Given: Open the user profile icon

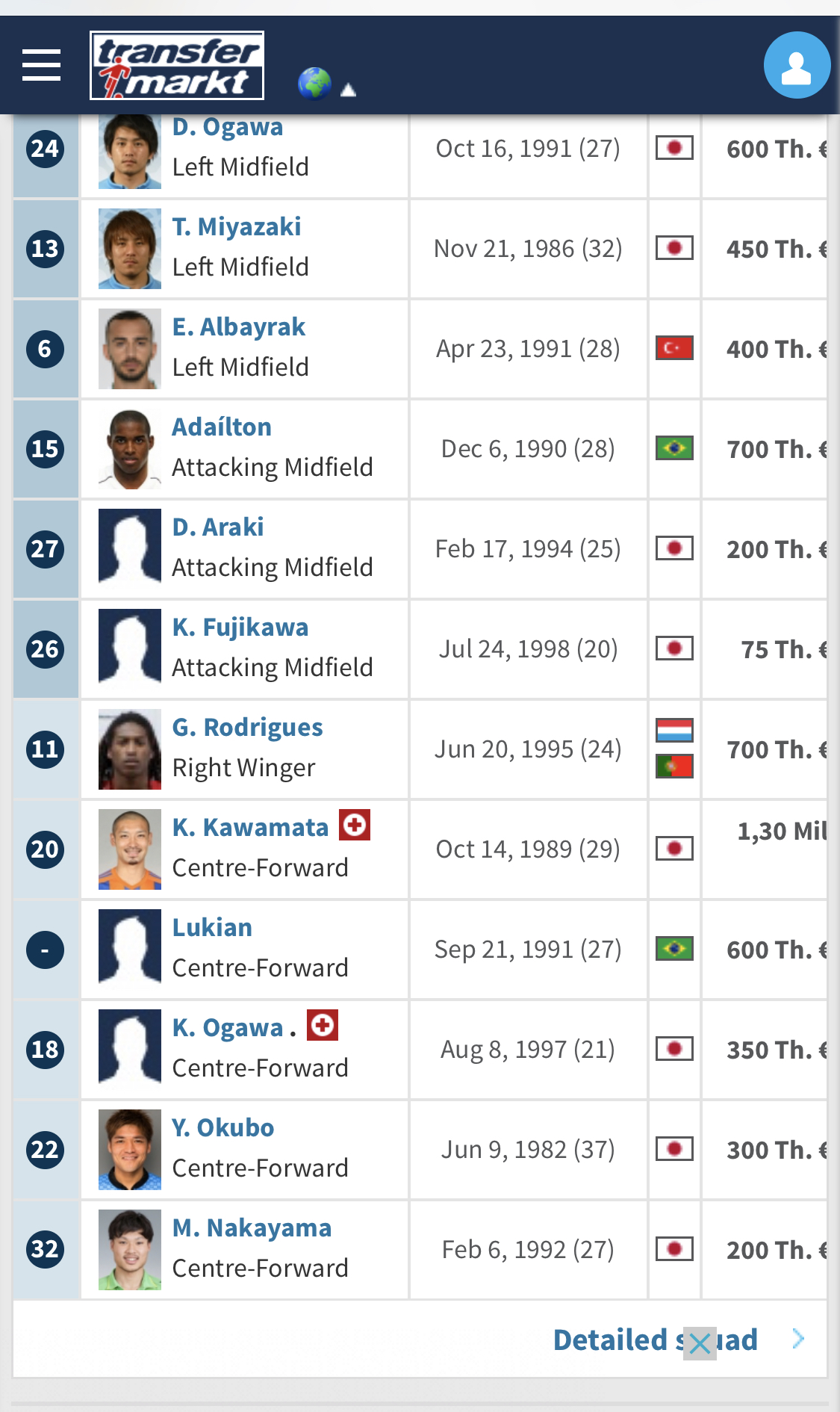Looking at the screenshot, I should tap(797, 65).
